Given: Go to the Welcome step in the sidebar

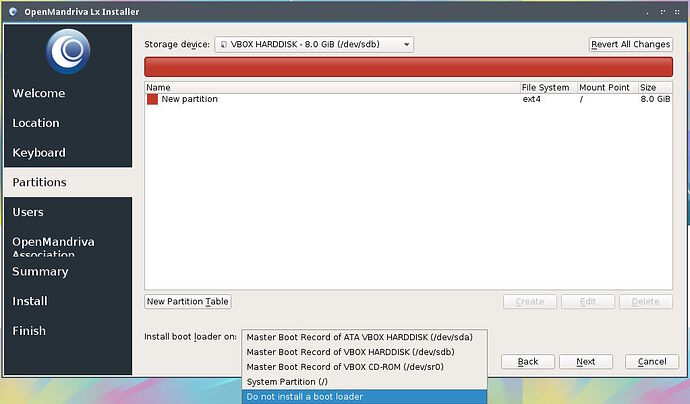Looking at the screenshot, I should [x=39, y=93].
